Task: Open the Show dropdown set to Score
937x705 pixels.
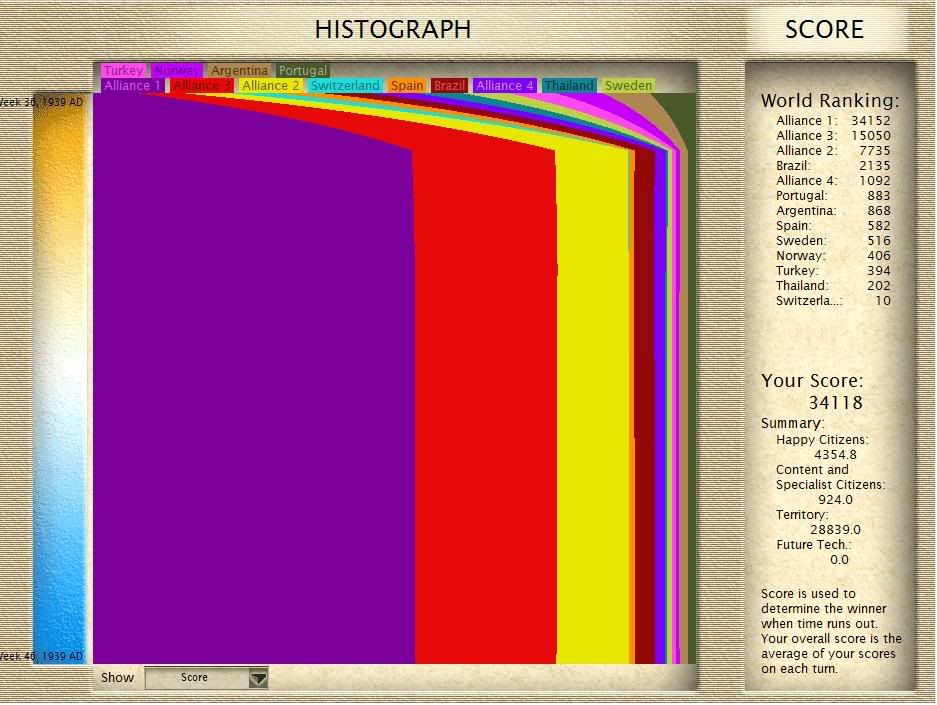Action: (206, 678)
